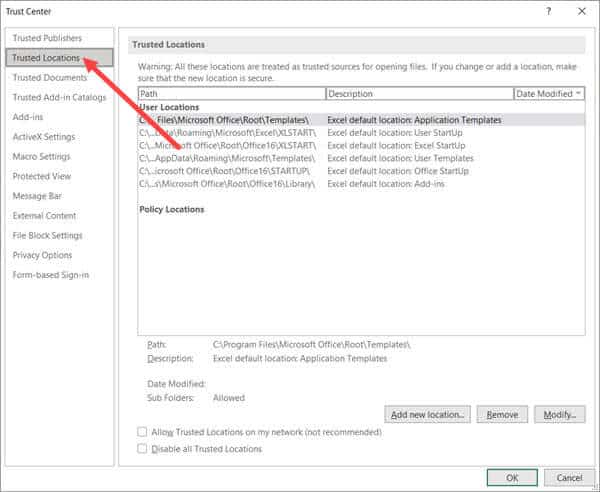
Task: Open ActiveX Settings category
Action: coord(43,137)
